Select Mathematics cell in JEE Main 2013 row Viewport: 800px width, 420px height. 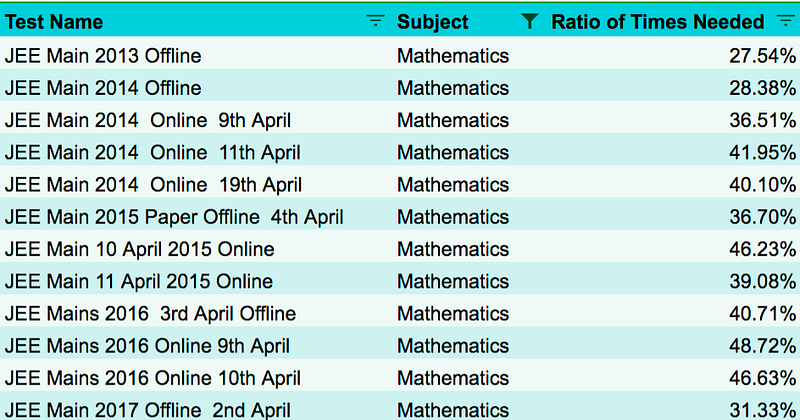point(469,56)
